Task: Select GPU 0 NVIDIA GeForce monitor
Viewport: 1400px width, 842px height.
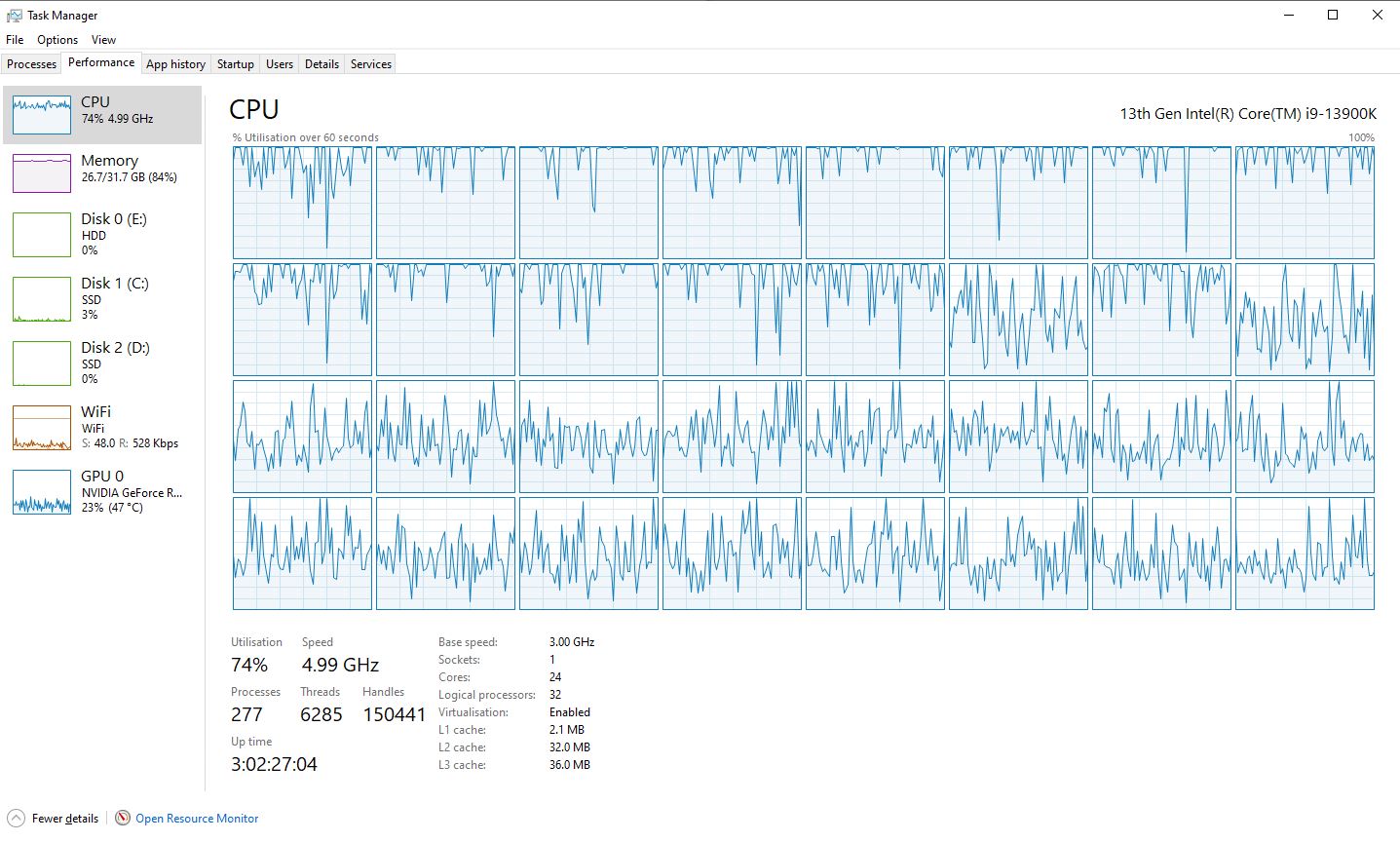Action: [x=102, y=490]
